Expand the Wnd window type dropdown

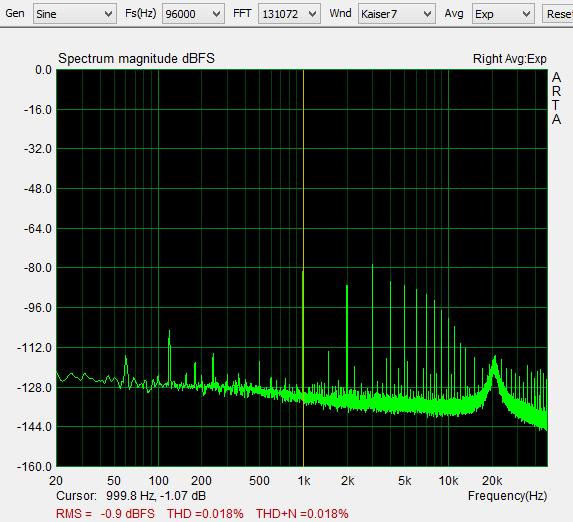[x=396, y=14]
